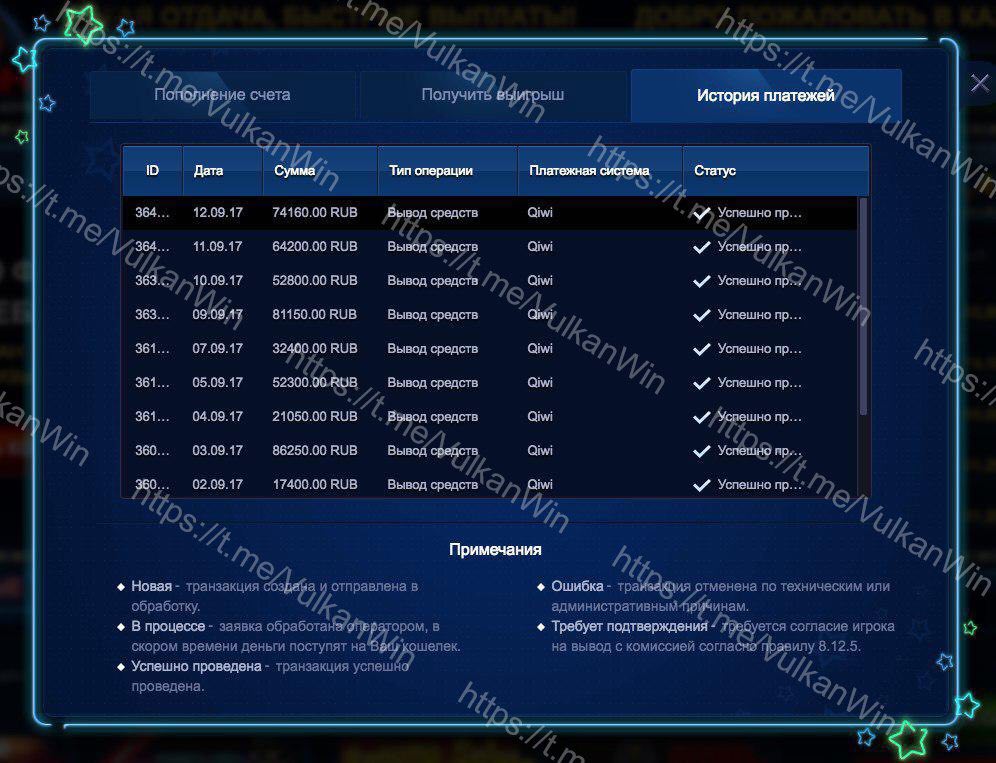Image resolution: width=996 pixels, height=763 pixels.
Task: Click the checkmark icon in the 12.09.17 row
Action: (701, 213)
